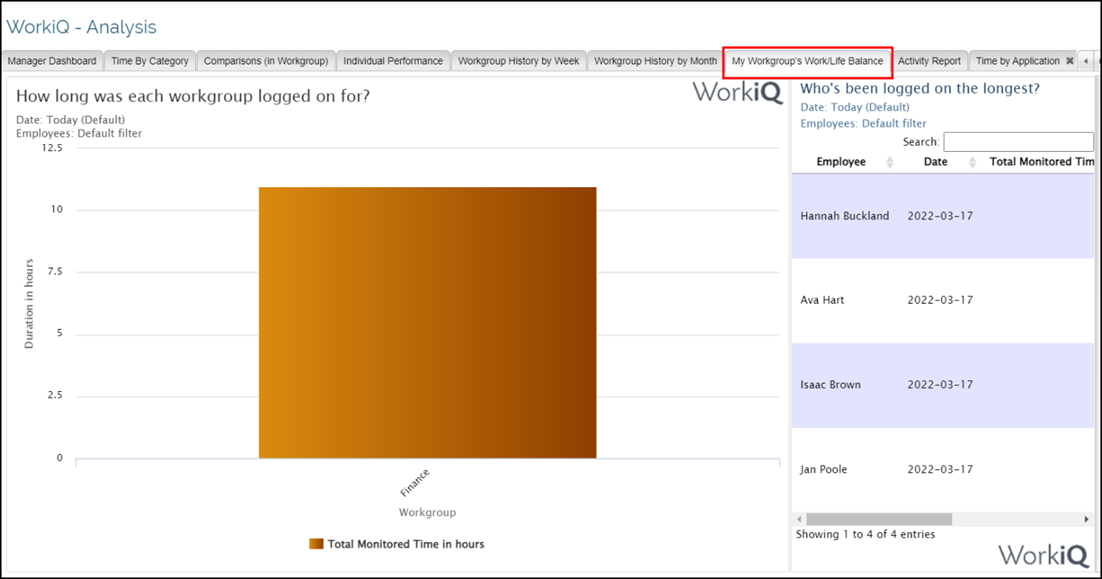Switch to Time By Category tab

click(x=150, y=61)
